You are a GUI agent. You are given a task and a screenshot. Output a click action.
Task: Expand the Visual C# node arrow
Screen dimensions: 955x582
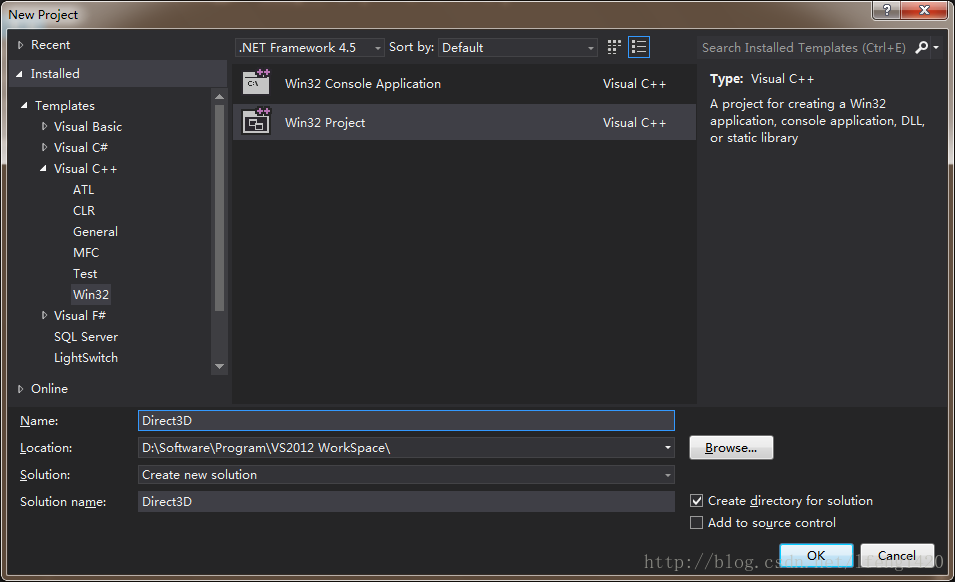tap(44, 147)
